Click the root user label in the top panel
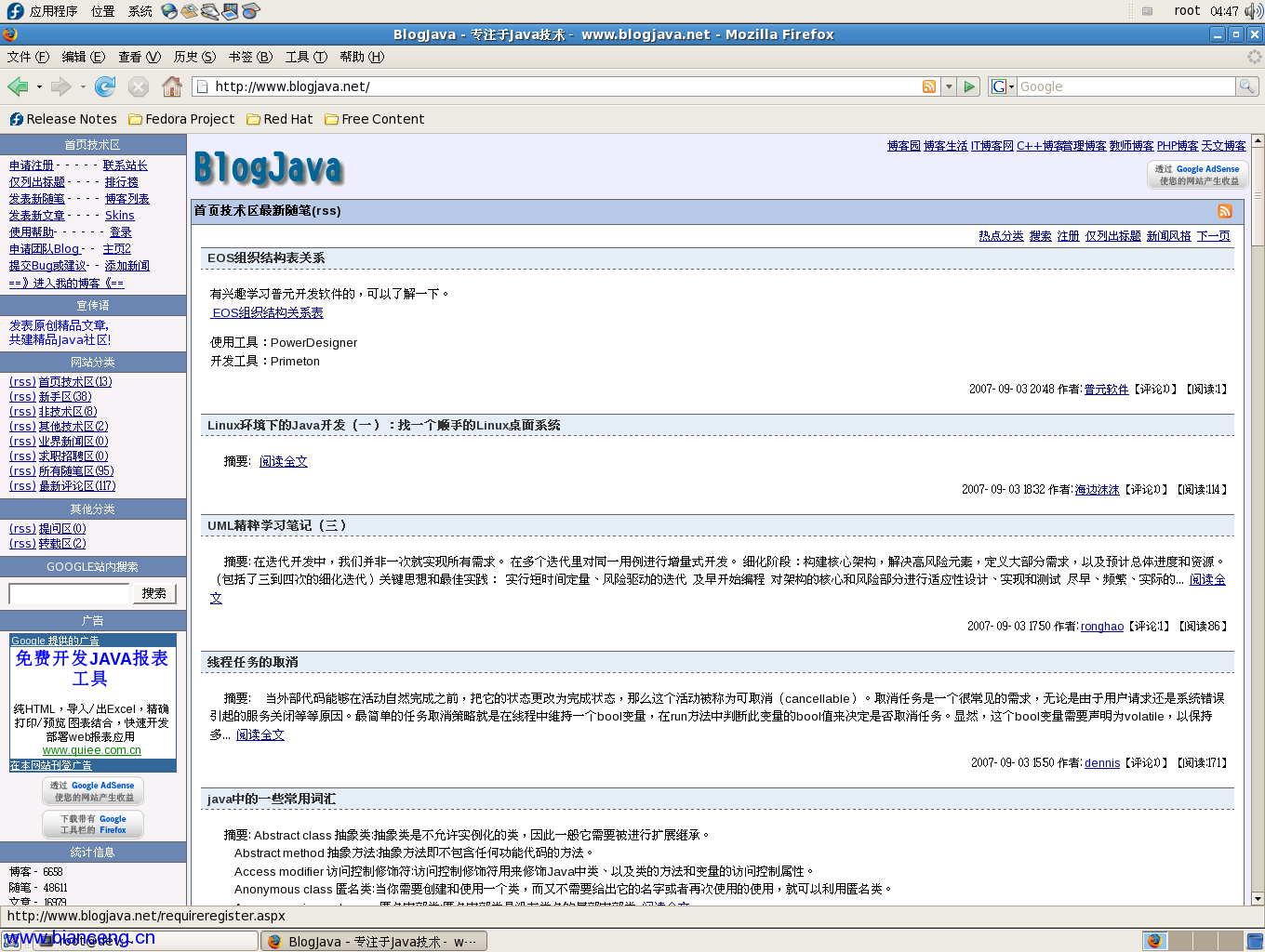This screenshot has height=952, width=1265. tap(1187, 11)
